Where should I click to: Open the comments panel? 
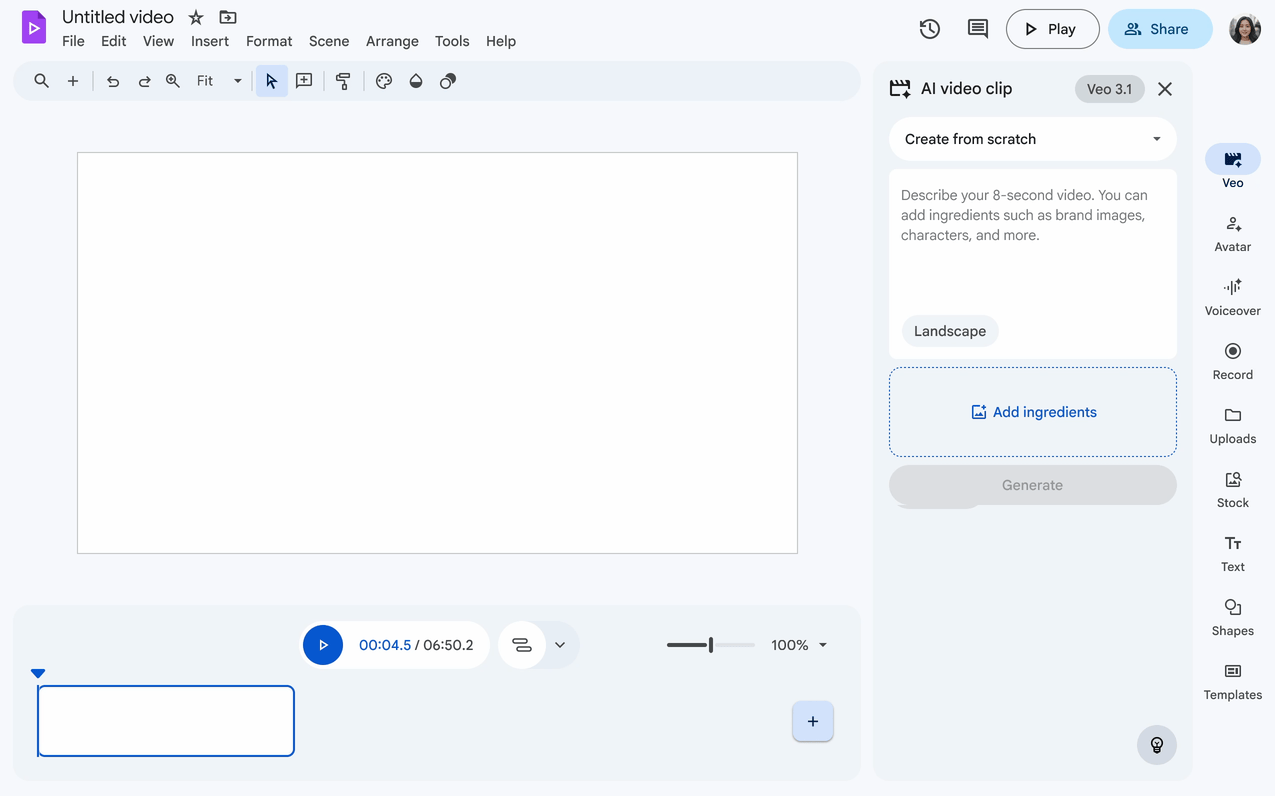[977, 29]
